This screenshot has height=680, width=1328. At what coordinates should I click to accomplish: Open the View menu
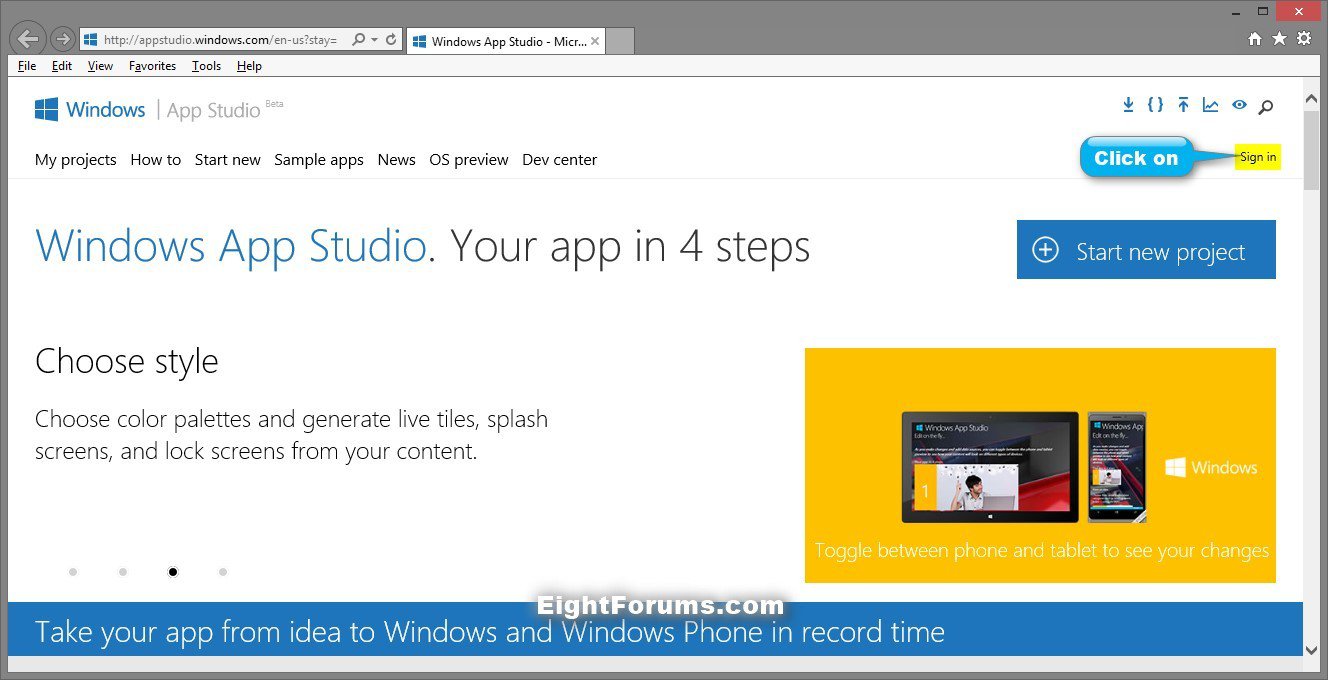[x=100, y=66]
